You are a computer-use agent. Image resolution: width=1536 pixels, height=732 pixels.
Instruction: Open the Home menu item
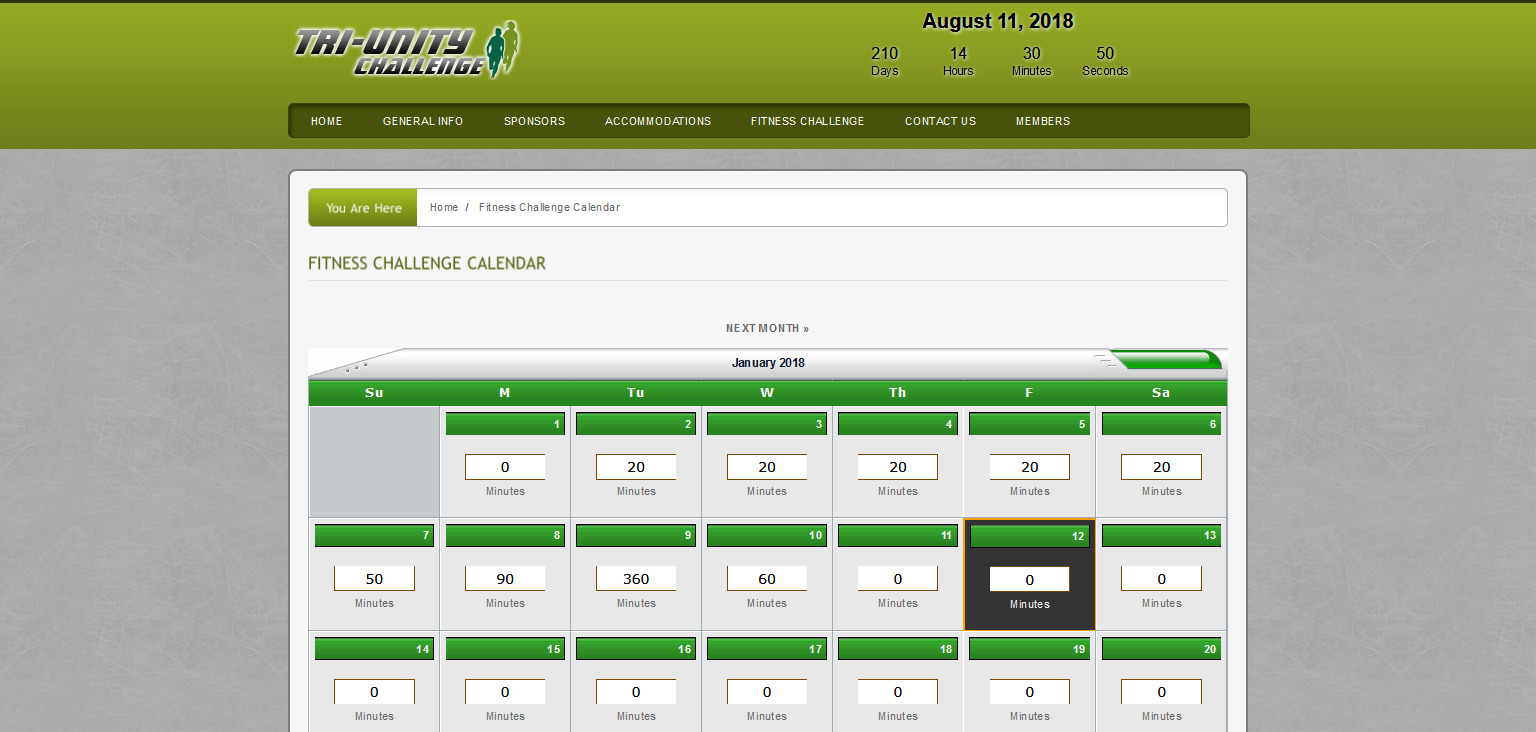(326, 121)
